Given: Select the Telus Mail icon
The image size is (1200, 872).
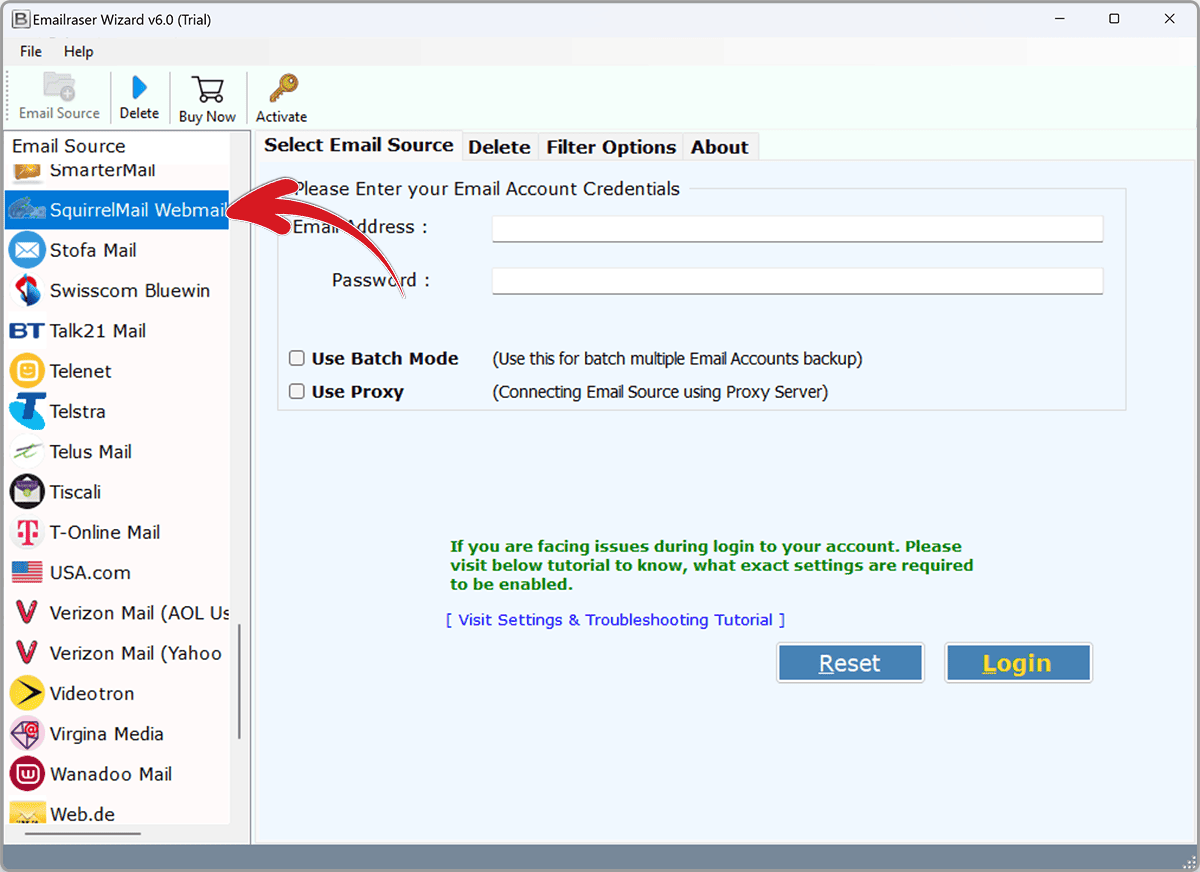Looking at the screenshot, I should click(x=27, y=452).
